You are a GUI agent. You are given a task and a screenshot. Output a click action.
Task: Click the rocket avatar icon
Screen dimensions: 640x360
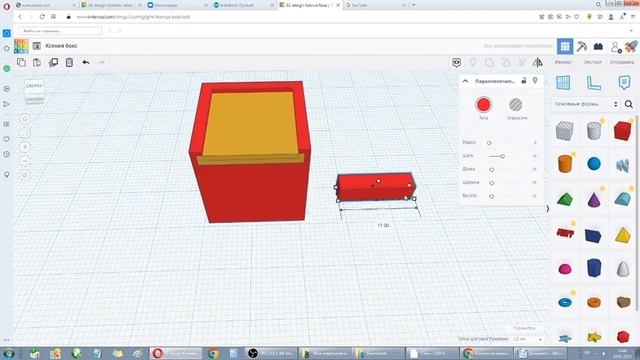click(631, 46)
